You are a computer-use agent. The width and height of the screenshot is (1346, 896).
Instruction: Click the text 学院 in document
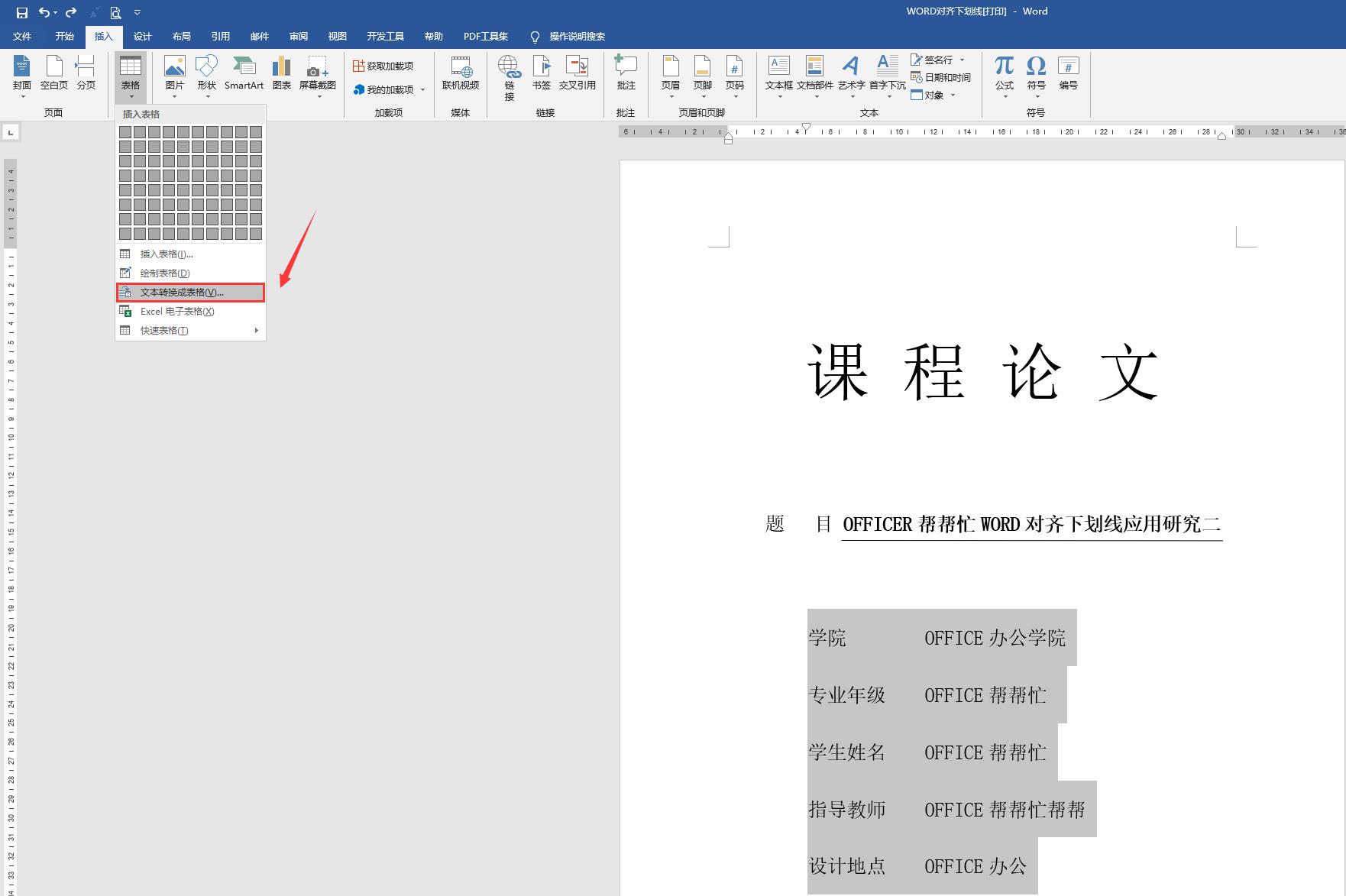click(x=827, y=638)
